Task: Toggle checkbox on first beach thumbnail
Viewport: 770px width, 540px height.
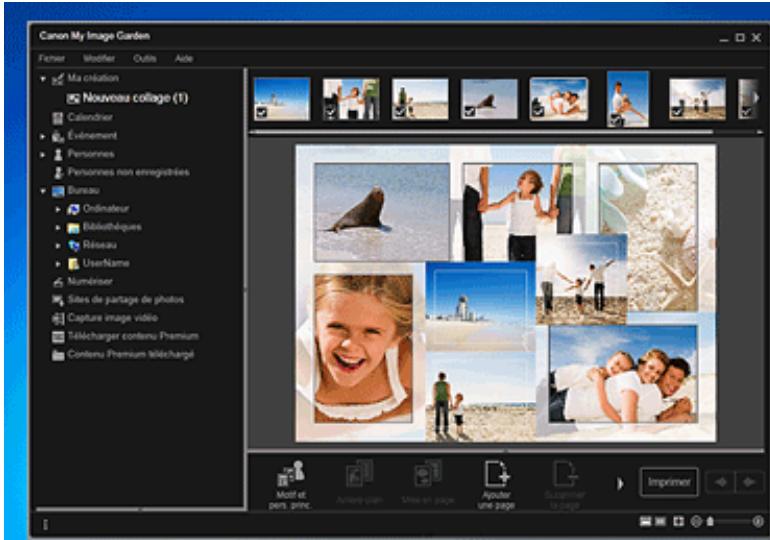Action: click(261, 114)
